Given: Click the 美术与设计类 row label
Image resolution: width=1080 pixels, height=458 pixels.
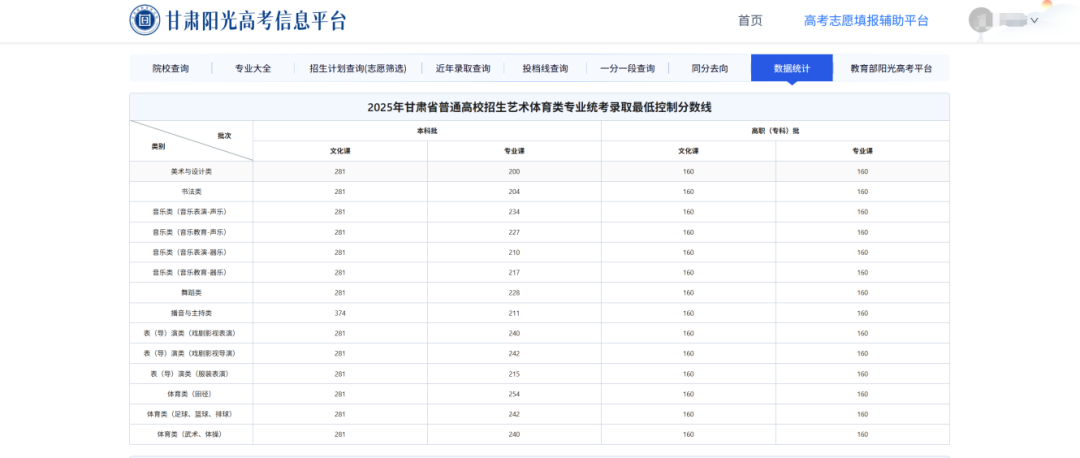Looking at the screenshot, I should tap(191, 171).
